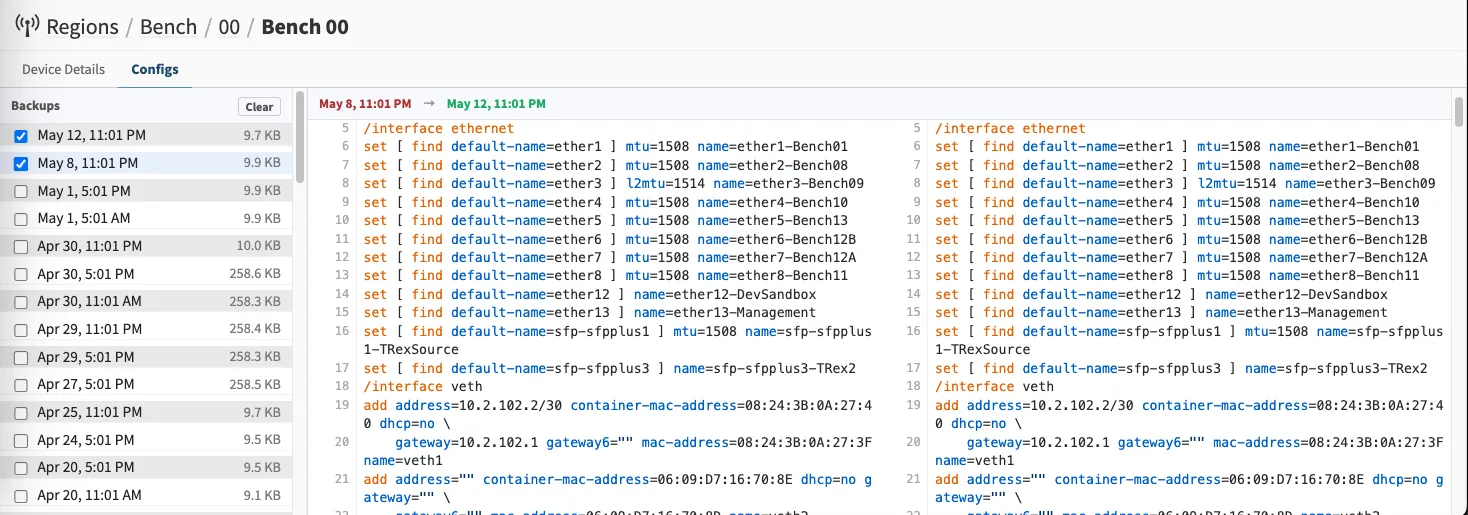Click the green May 12, 11:01 PM diff label
The height and width of the screenshot is (515, 1468).
(496, 104)
